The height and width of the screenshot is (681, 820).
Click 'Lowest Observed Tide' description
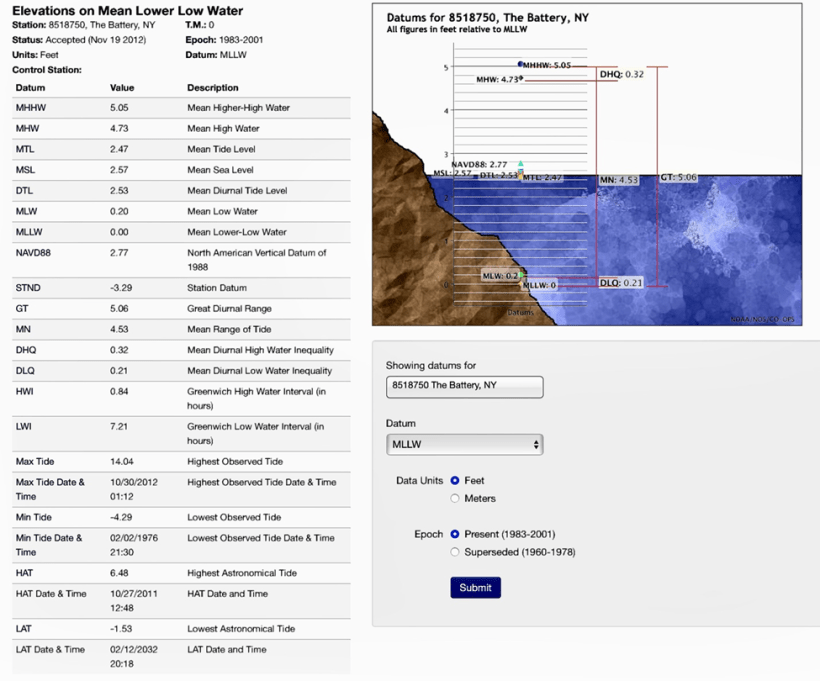(234, 517)
